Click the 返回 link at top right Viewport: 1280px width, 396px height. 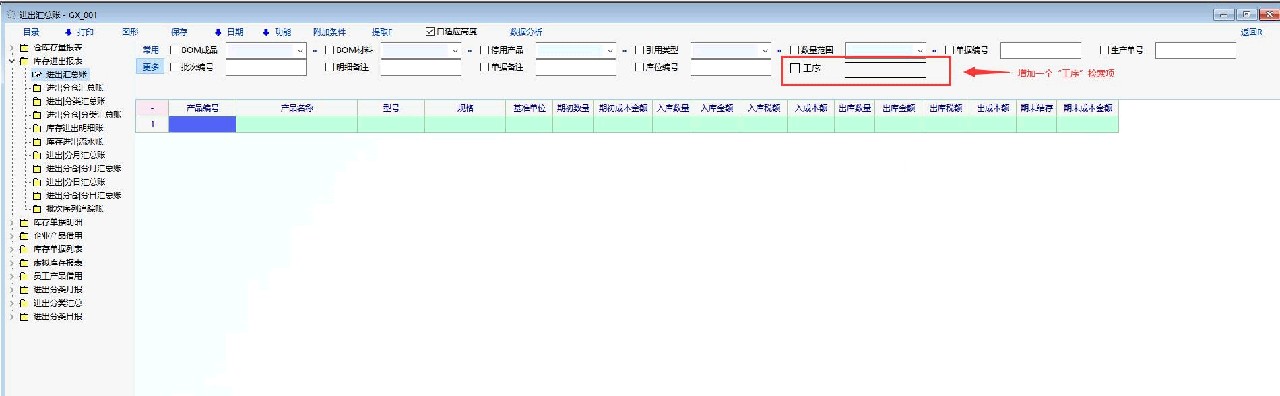click(x=1251, y=32)
